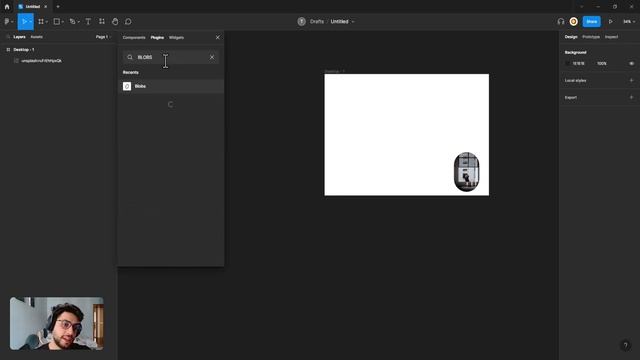The width and height of the screenshot is (640, 360).
Task: Click the blue Share button
Action: click(x=591, y=22)
